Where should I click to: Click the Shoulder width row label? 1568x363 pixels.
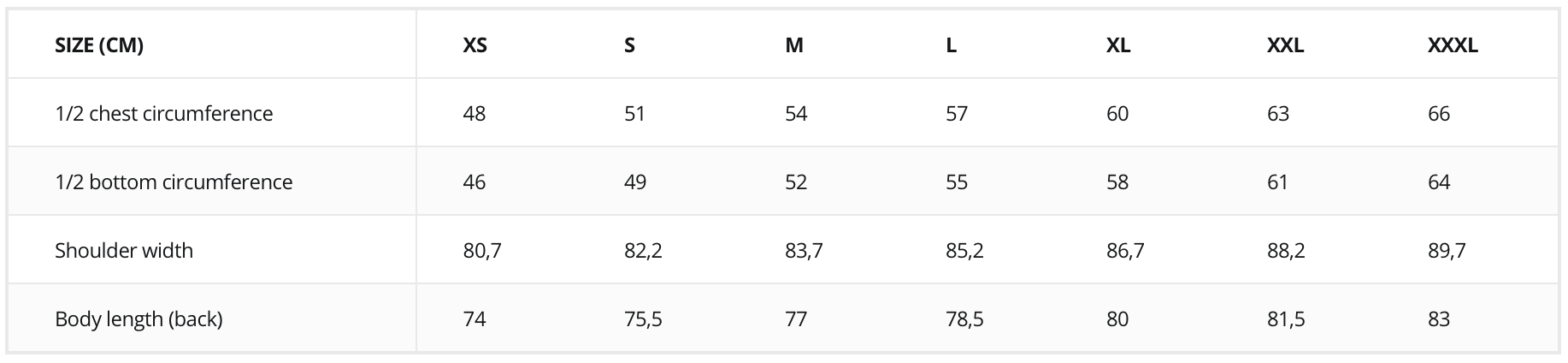pyautogui.click(x=124, y=250)
